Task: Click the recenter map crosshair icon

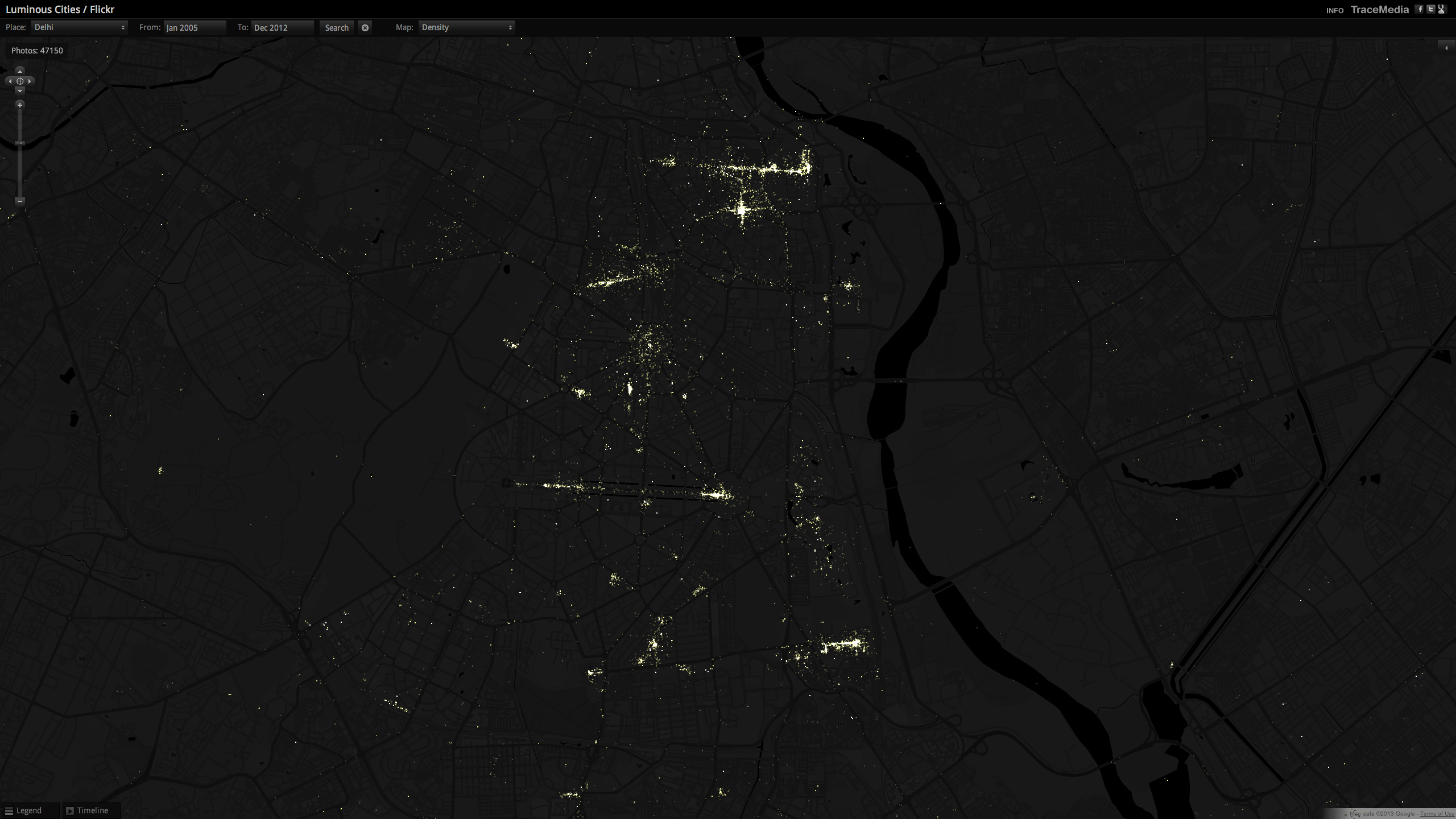Action: [20, 81]
